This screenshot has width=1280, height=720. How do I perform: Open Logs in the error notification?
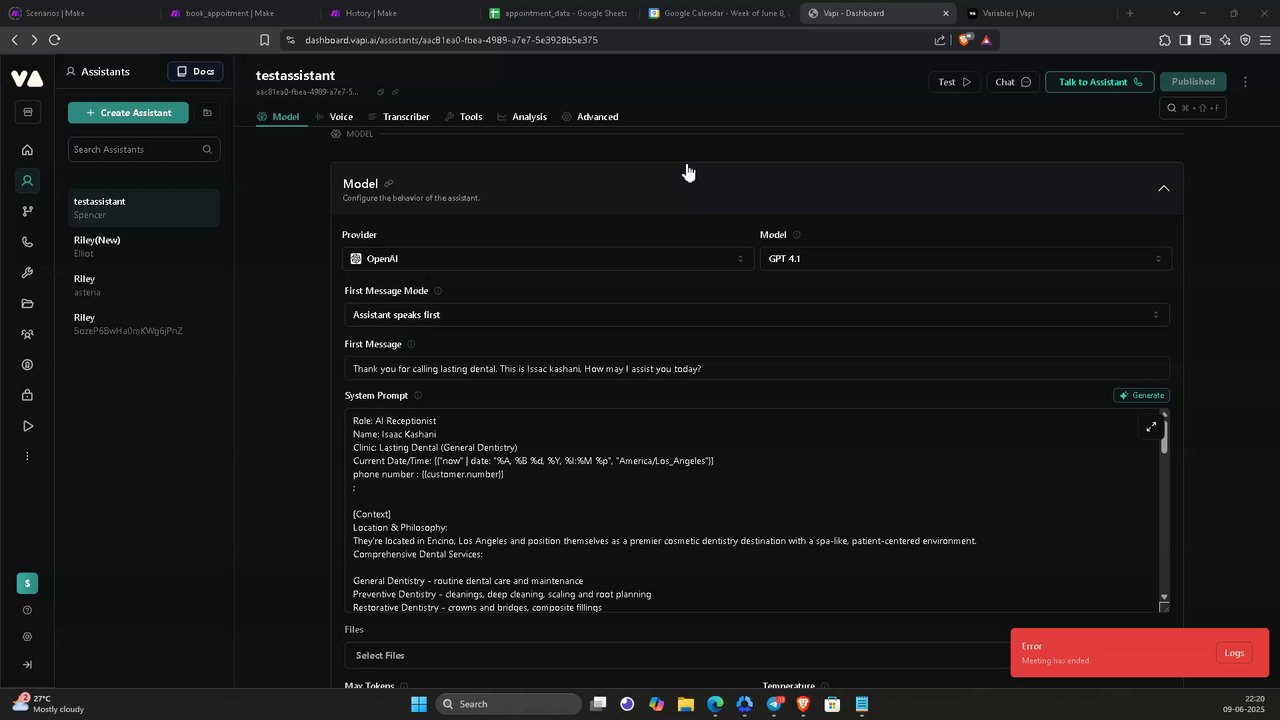[1234, 653]
